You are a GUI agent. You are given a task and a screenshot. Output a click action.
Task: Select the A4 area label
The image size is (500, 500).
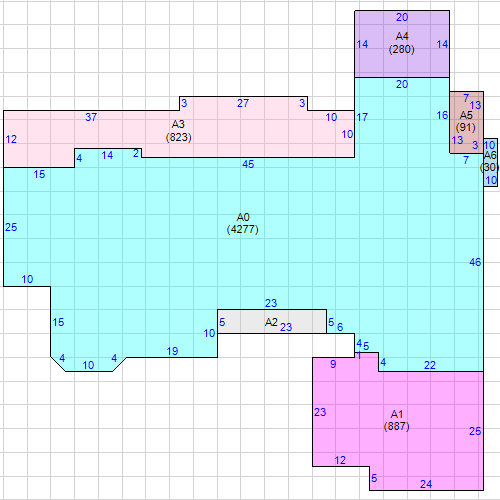[402, 36]
